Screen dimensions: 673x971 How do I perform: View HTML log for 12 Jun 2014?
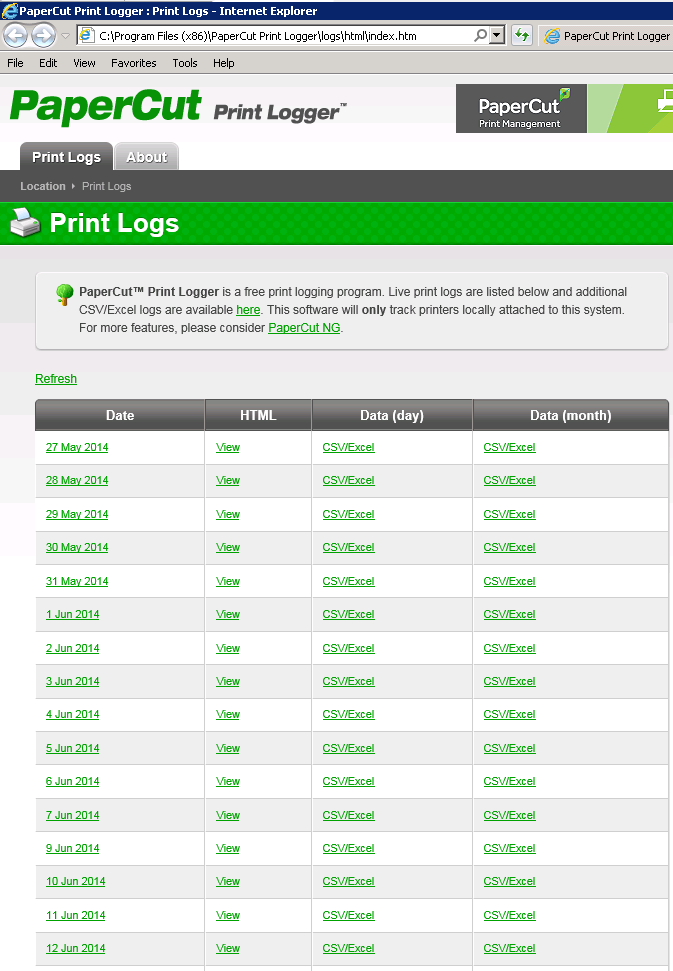228,948
